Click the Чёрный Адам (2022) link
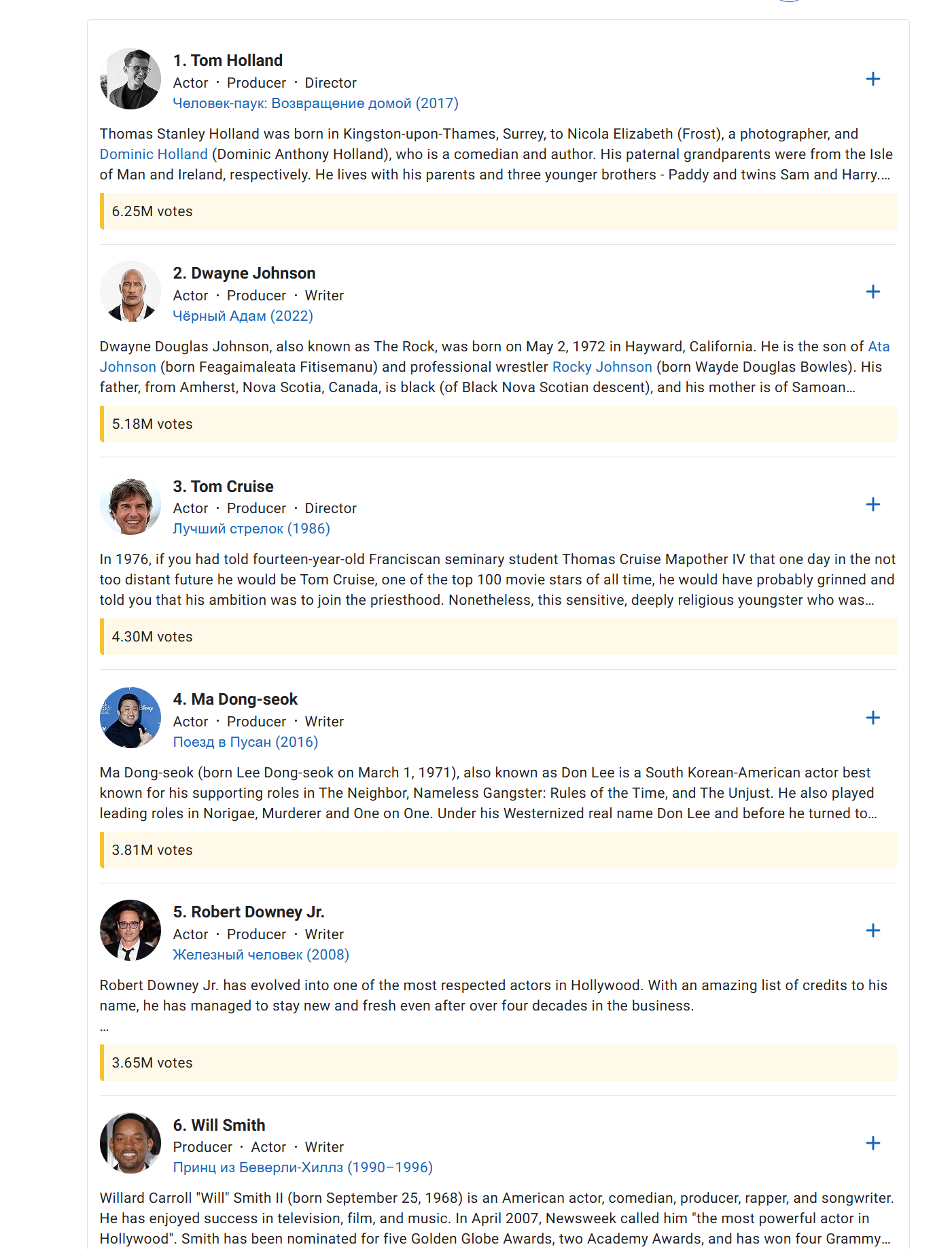This screenshot has height=1249, width=952. pyautogui.click(x=243, y=316)
